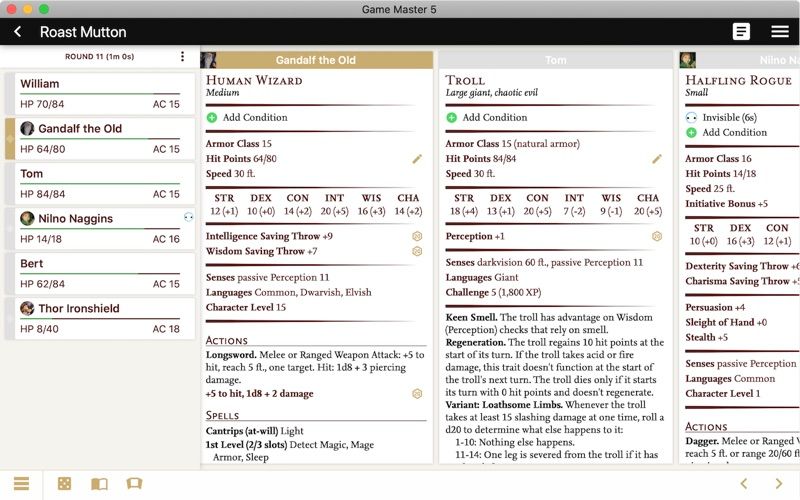Click Bert's HP bar
The height and width of the screenshot is (500, 800).
pyautogui.click(x=100, y=273)
